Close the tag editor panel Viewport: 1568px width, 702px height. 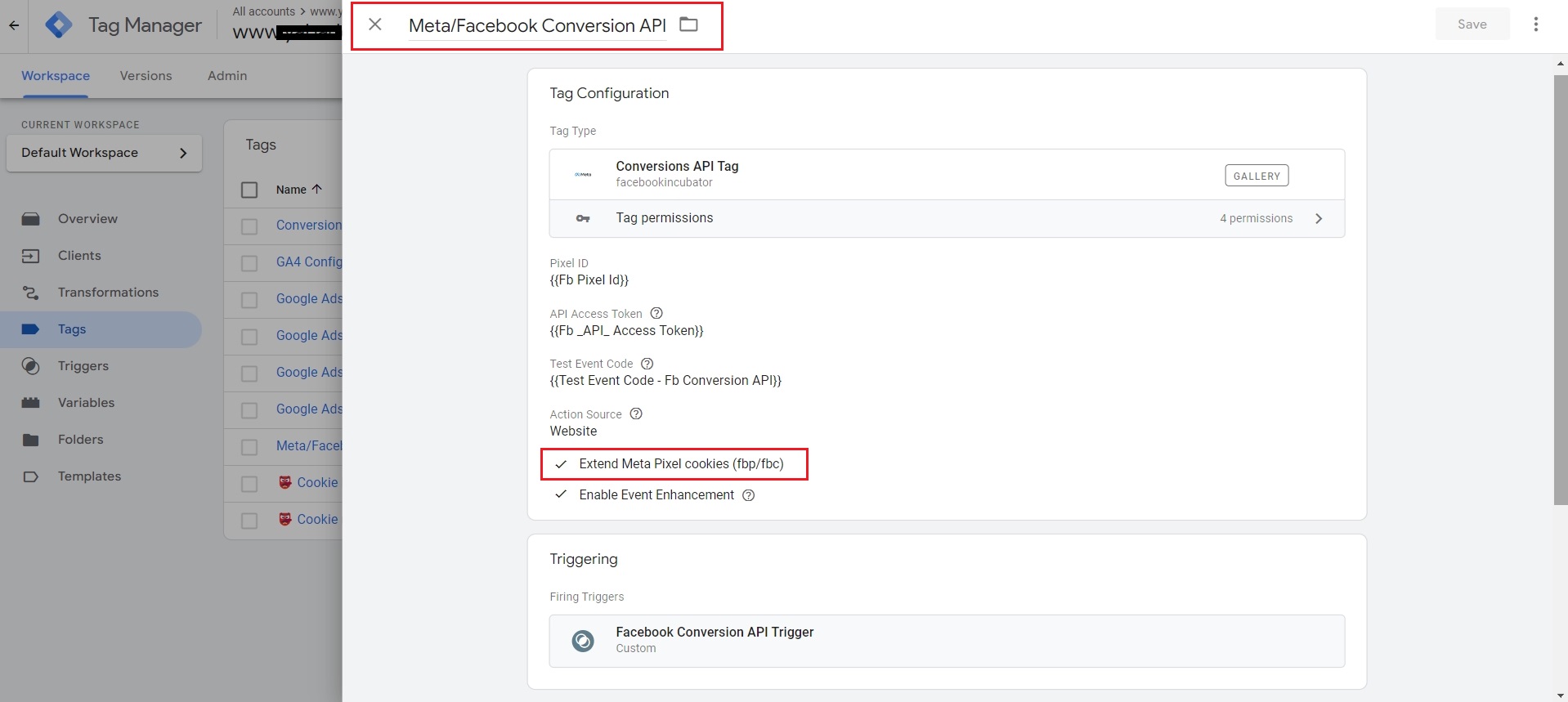[x=375, y=25]
